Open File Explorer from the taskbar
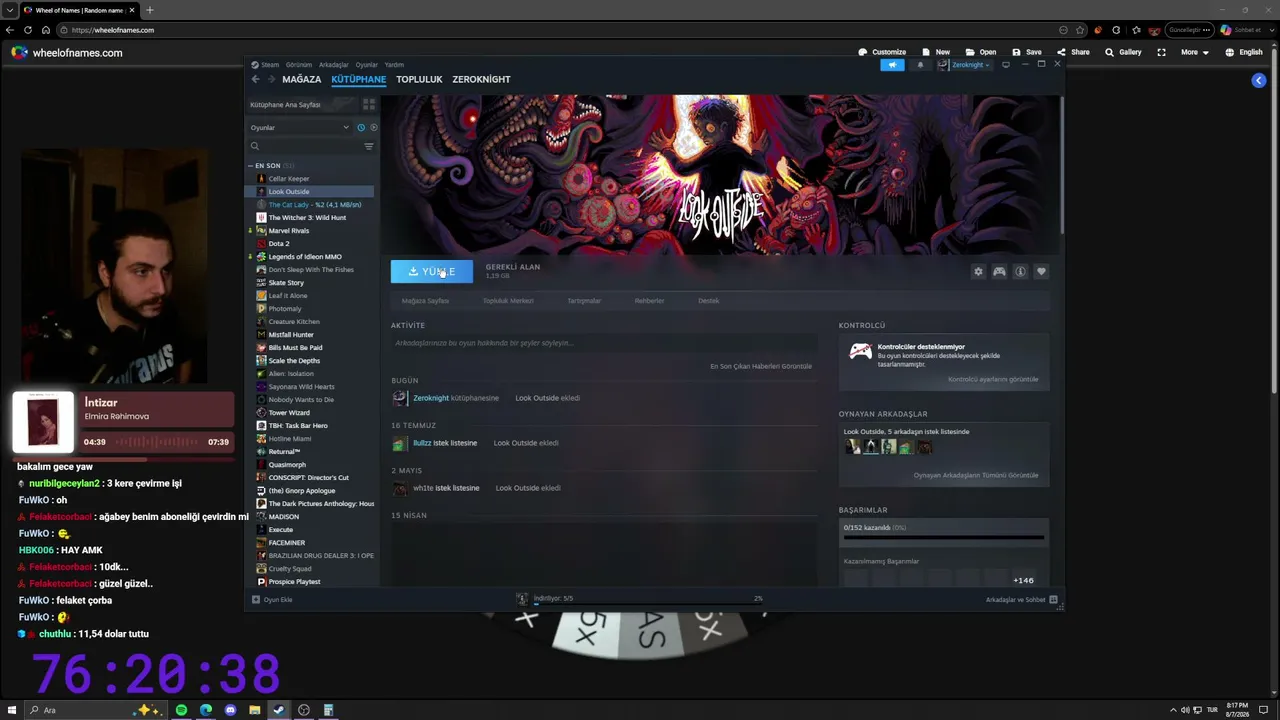Viewport: 1280px width, 720px height. tap(255, 710)
